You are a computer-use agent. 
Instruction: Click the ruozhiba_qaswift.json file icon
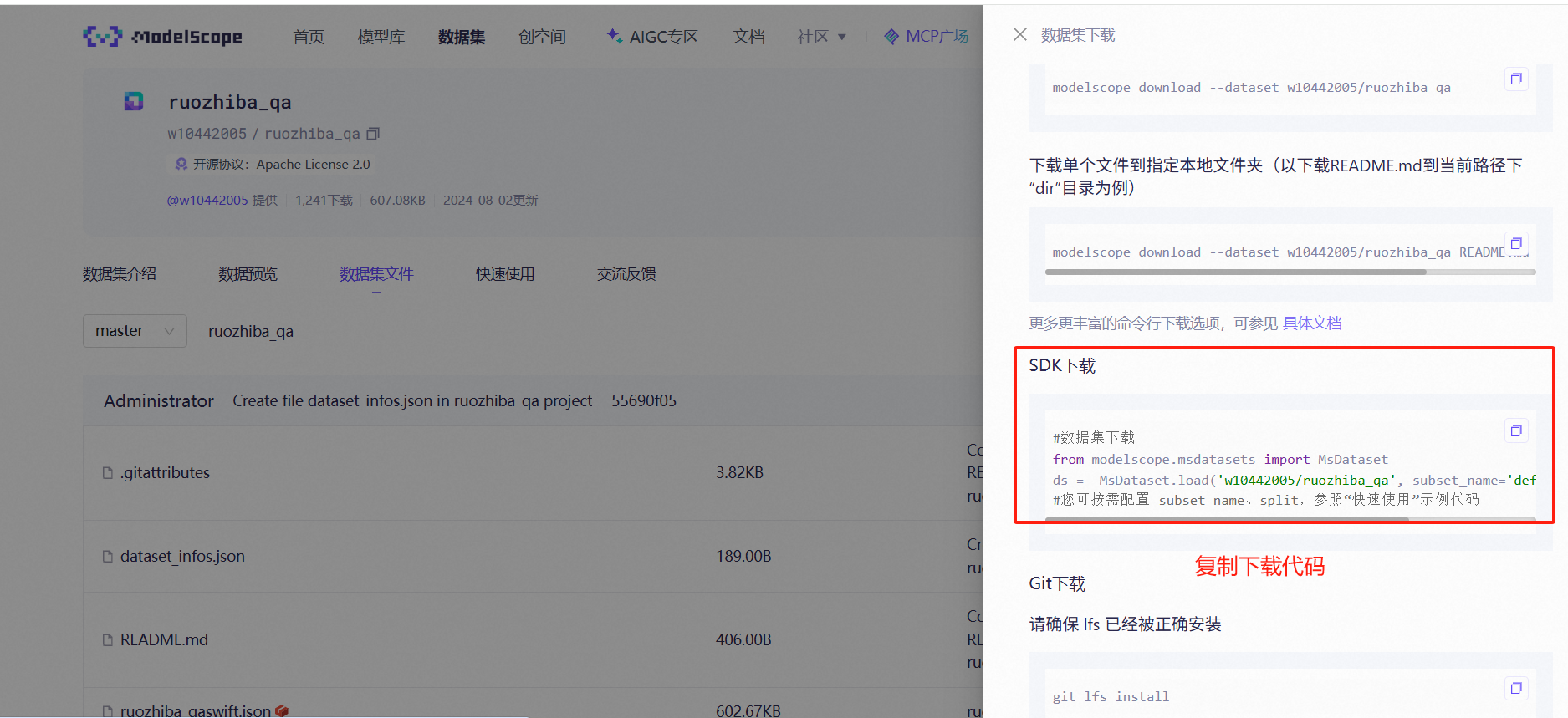(x=108, y=711)
